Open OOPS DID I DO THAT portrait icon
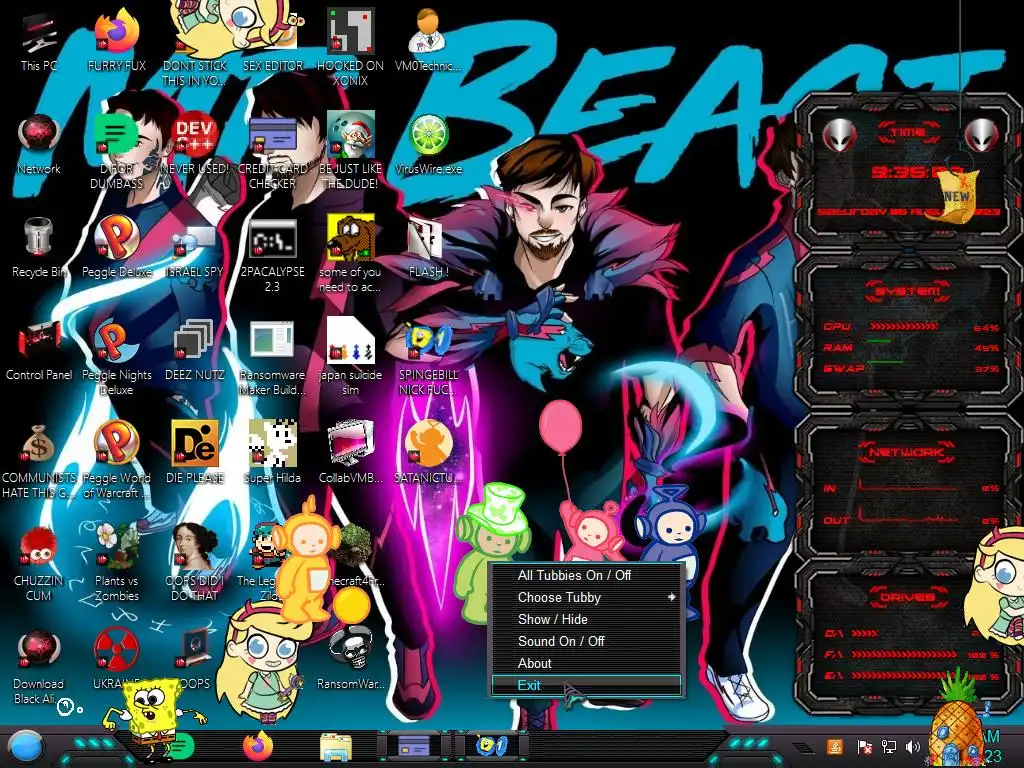Image resolution: width=1024 pixels, height=768 pixels. click(195, 562)
